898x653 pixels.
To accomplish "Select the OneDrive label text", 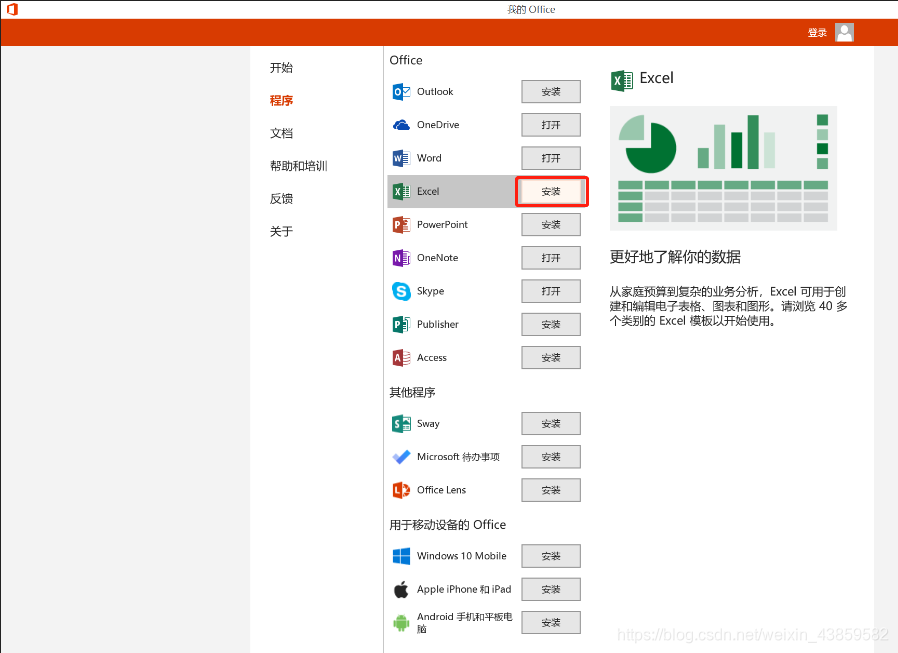I will [x=438, y=125].
